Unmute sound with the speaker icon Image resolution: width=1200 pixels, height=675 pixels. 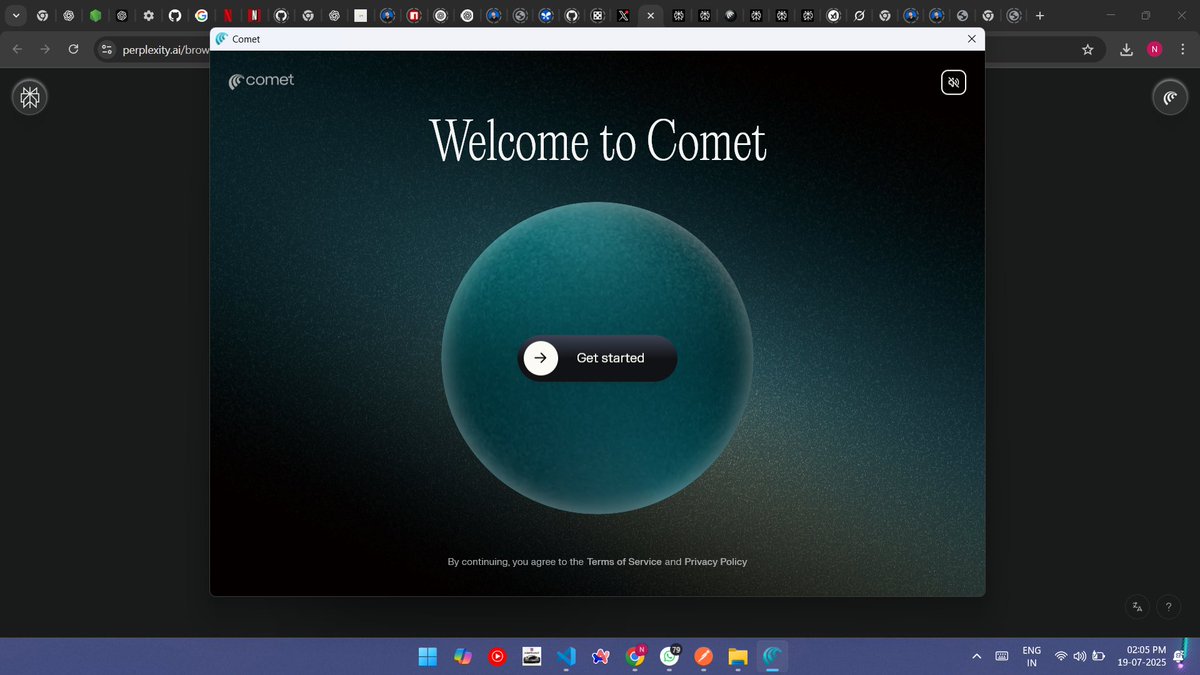[954, 82]
